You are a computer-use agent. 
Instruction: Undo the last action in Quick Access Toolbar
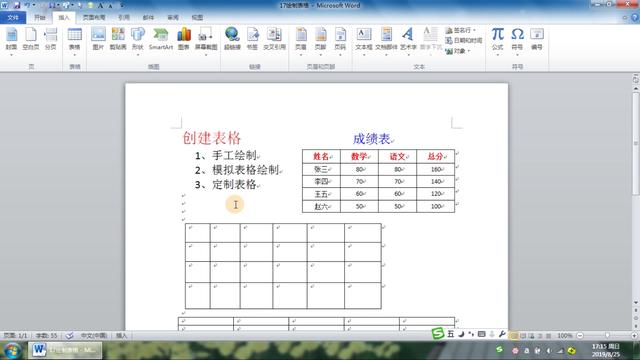coord(28,6)
